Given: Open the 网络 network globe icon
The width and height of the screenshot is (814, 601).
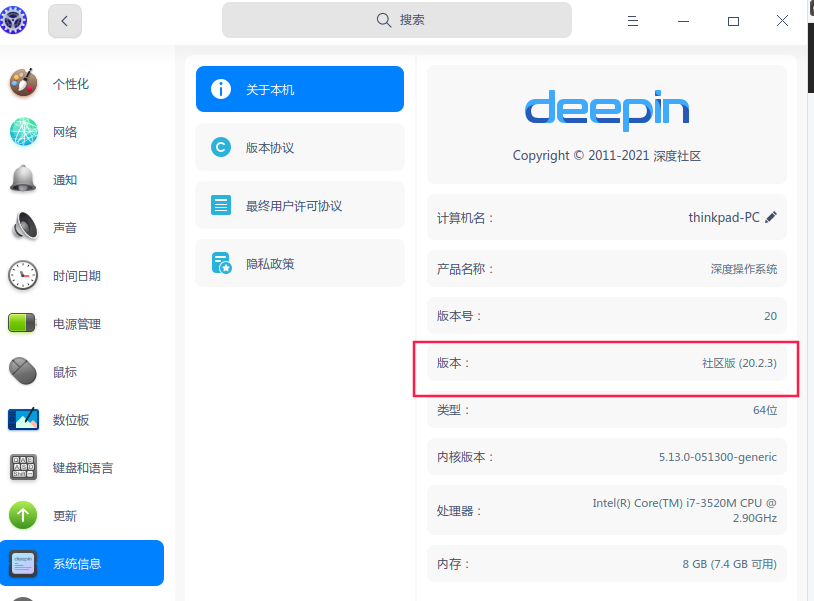Looking at the screenshot, I should [23, 131].
